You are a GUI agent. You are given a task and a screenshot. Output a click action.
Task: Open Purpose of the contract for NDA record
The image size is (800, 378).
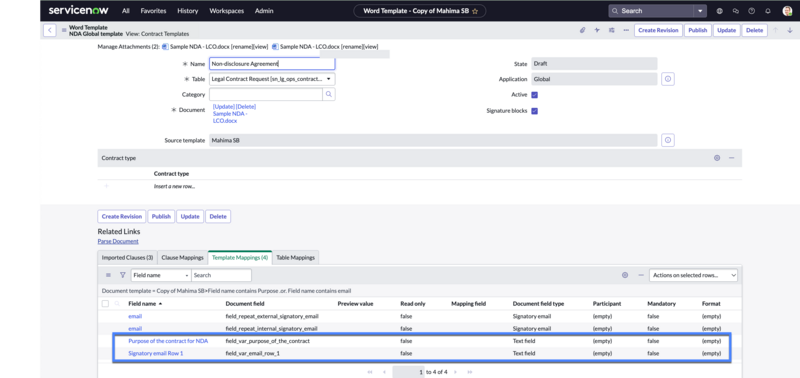[x=168, y=341]
